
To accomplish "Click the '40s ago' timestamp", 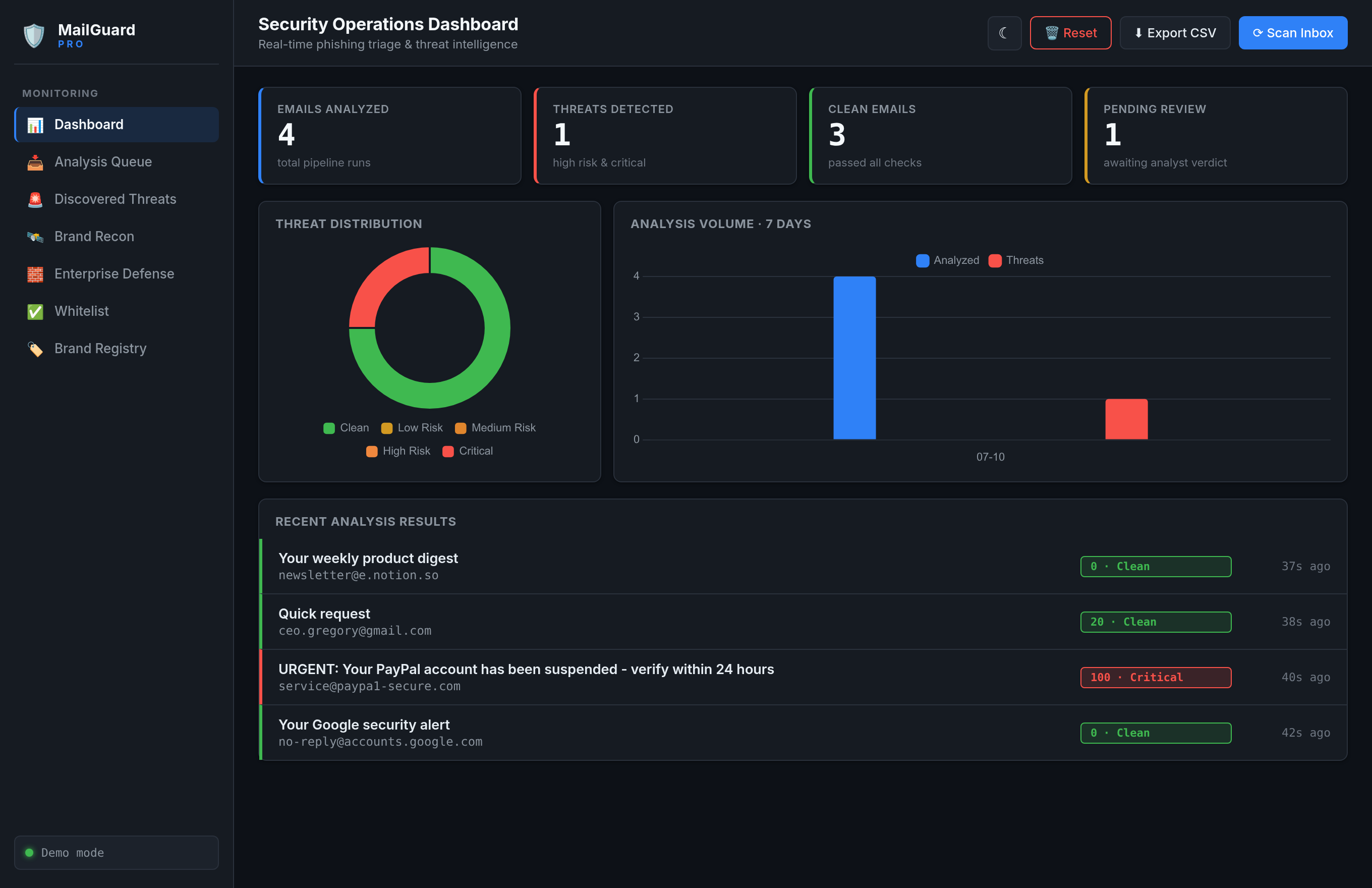I will [x=1306, y=677].
